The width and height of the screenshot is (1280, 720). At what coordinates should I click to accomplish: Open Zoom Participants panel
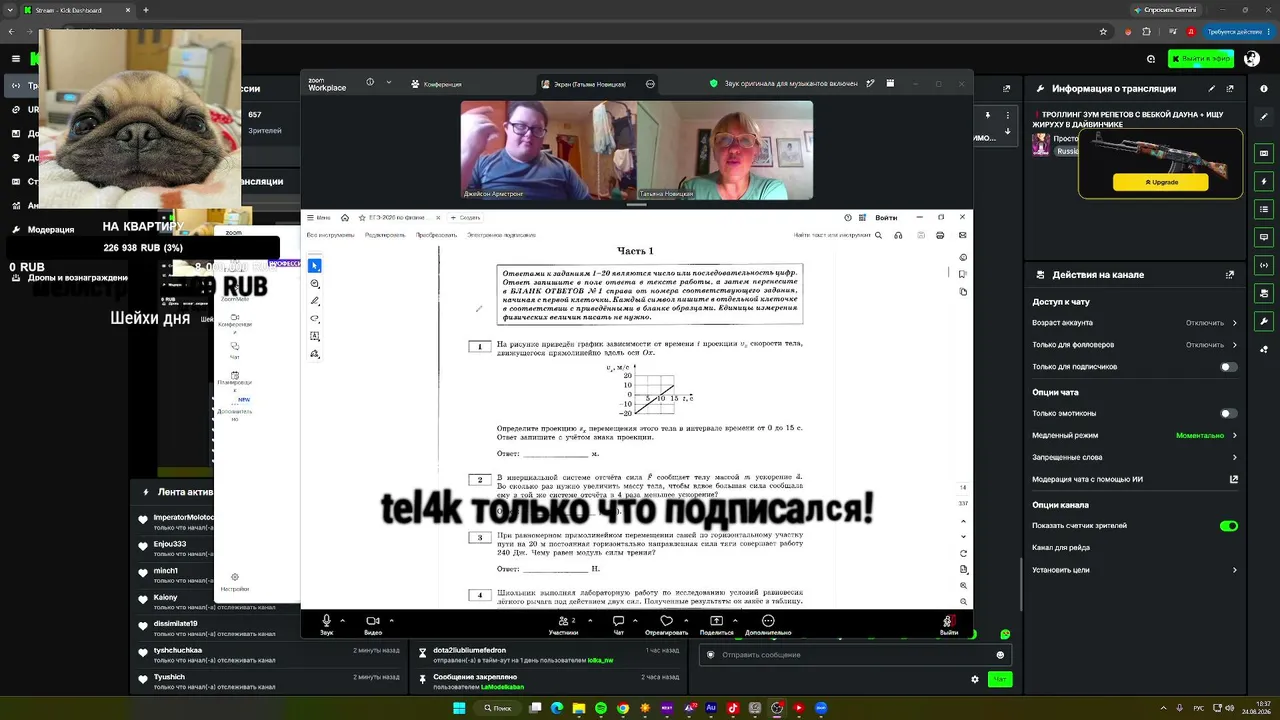(563, 625)
